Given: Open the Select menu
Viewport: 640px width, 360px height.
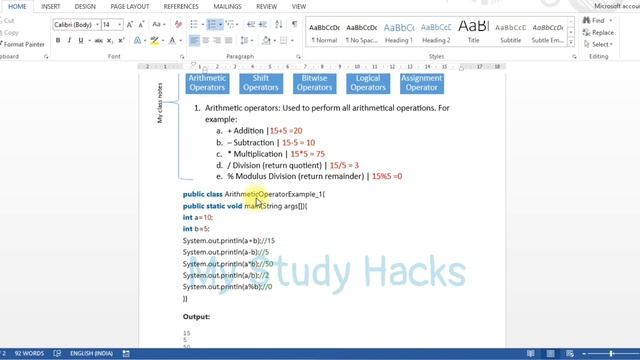Looking at the screenshot, I should pyautogui.click(x=598, y=44).
